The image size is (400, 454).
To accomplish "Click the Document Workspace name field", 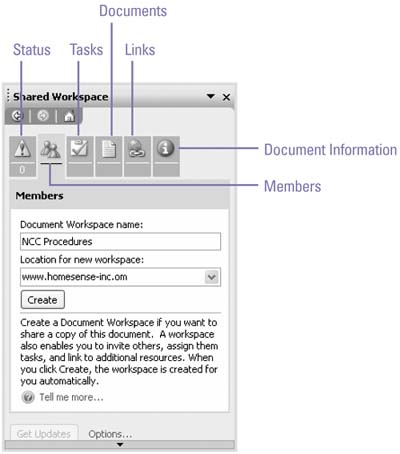I will pos(120,241).
